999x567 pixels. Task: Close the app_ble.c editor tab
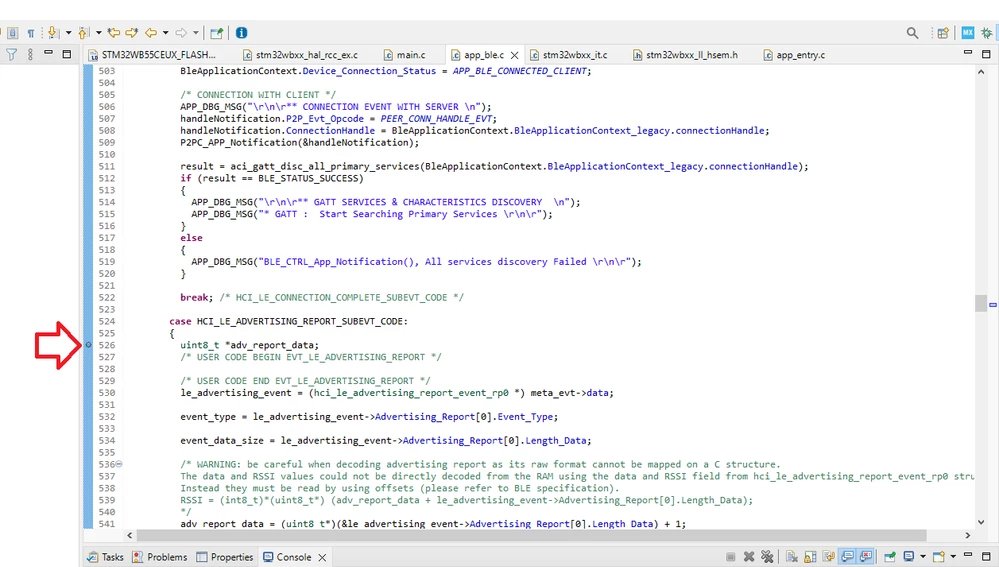(514, 55)
